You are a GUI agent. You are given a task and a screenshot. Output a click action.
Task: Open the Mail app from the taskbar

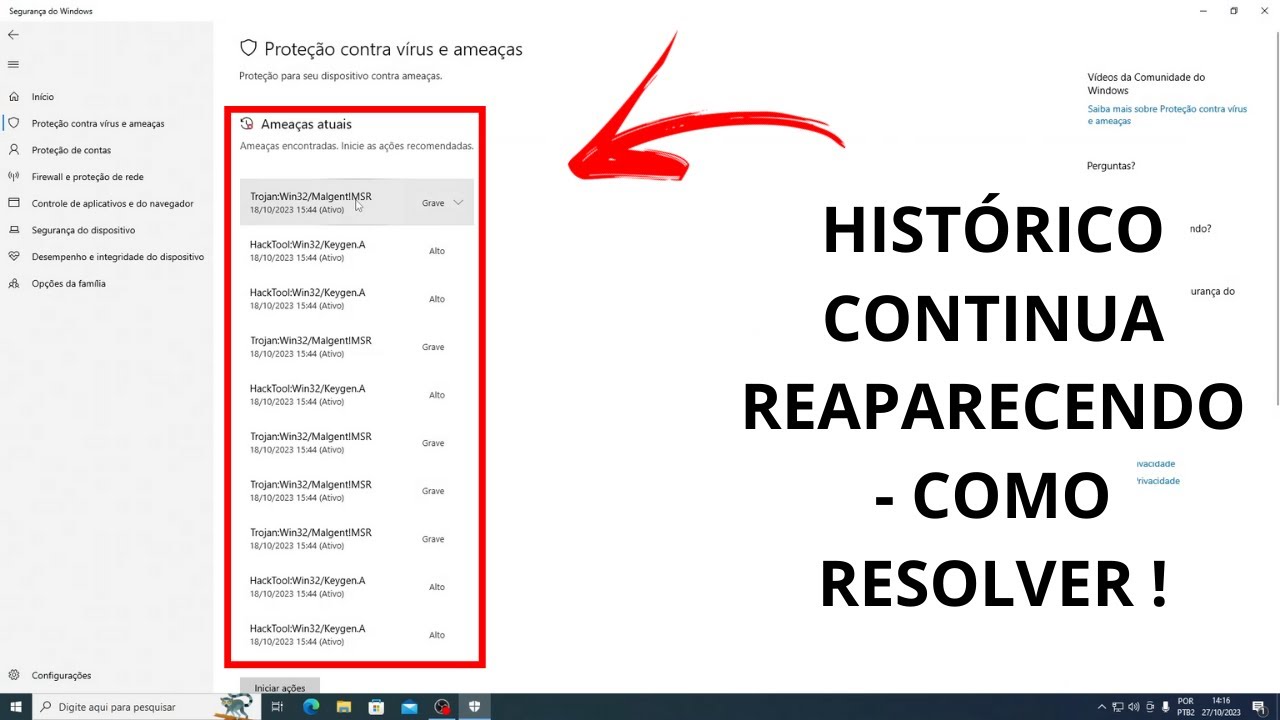click(x=409, y=707)
